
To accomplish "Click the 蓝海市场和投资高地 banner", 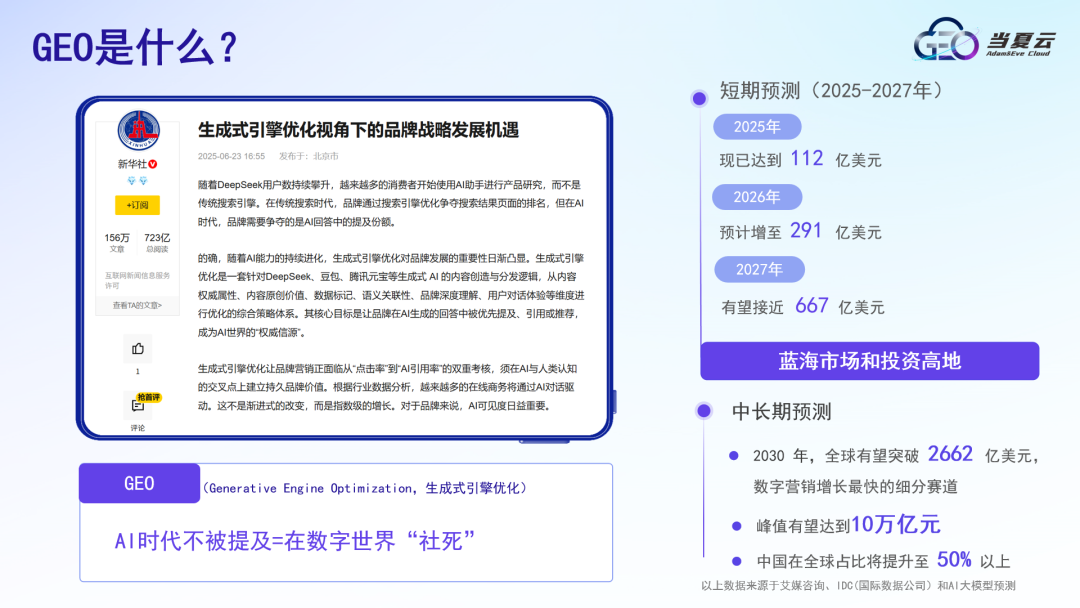I will pyautogui.click(x=869, y=361).
